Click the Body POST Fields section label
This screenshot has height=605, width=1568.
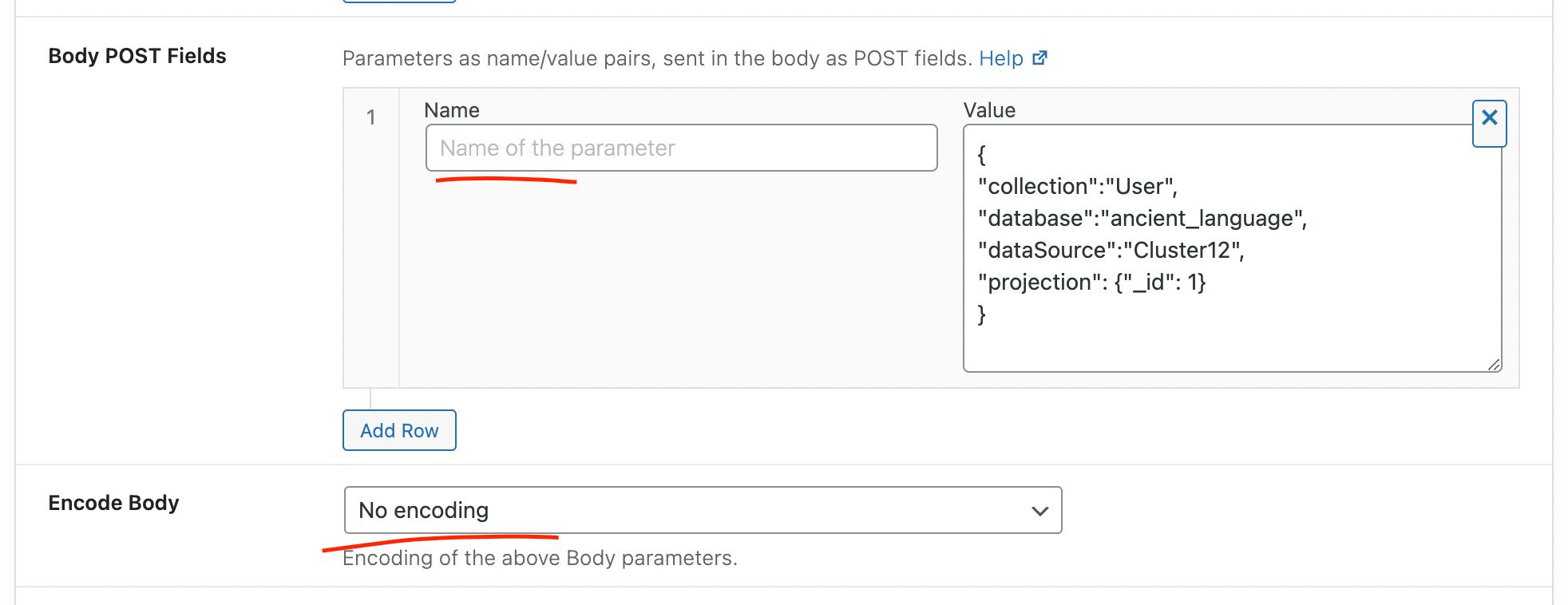point(137,56)
